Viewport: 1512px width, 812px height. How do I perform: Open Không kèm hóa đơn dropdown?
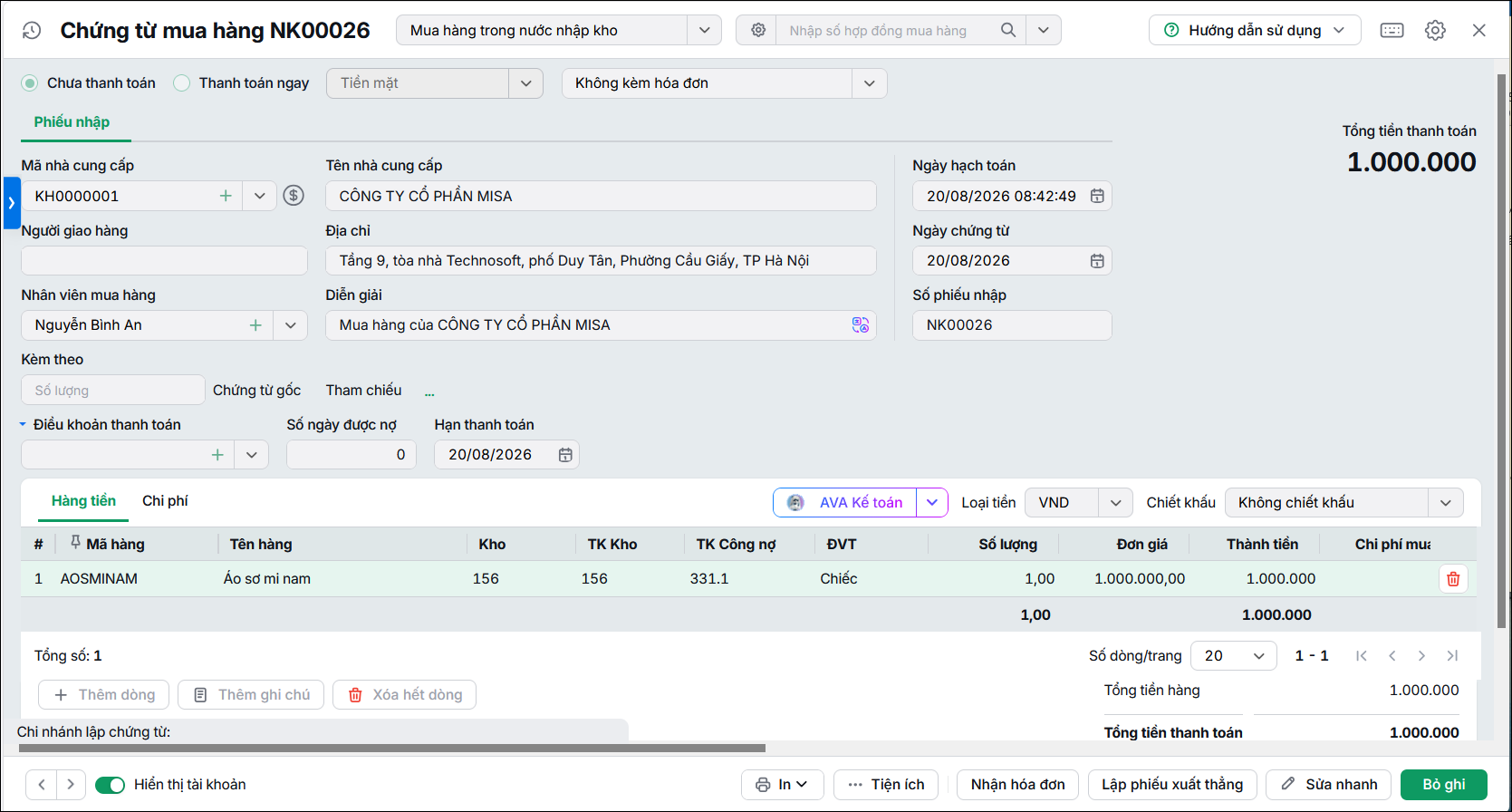[870, 83]
